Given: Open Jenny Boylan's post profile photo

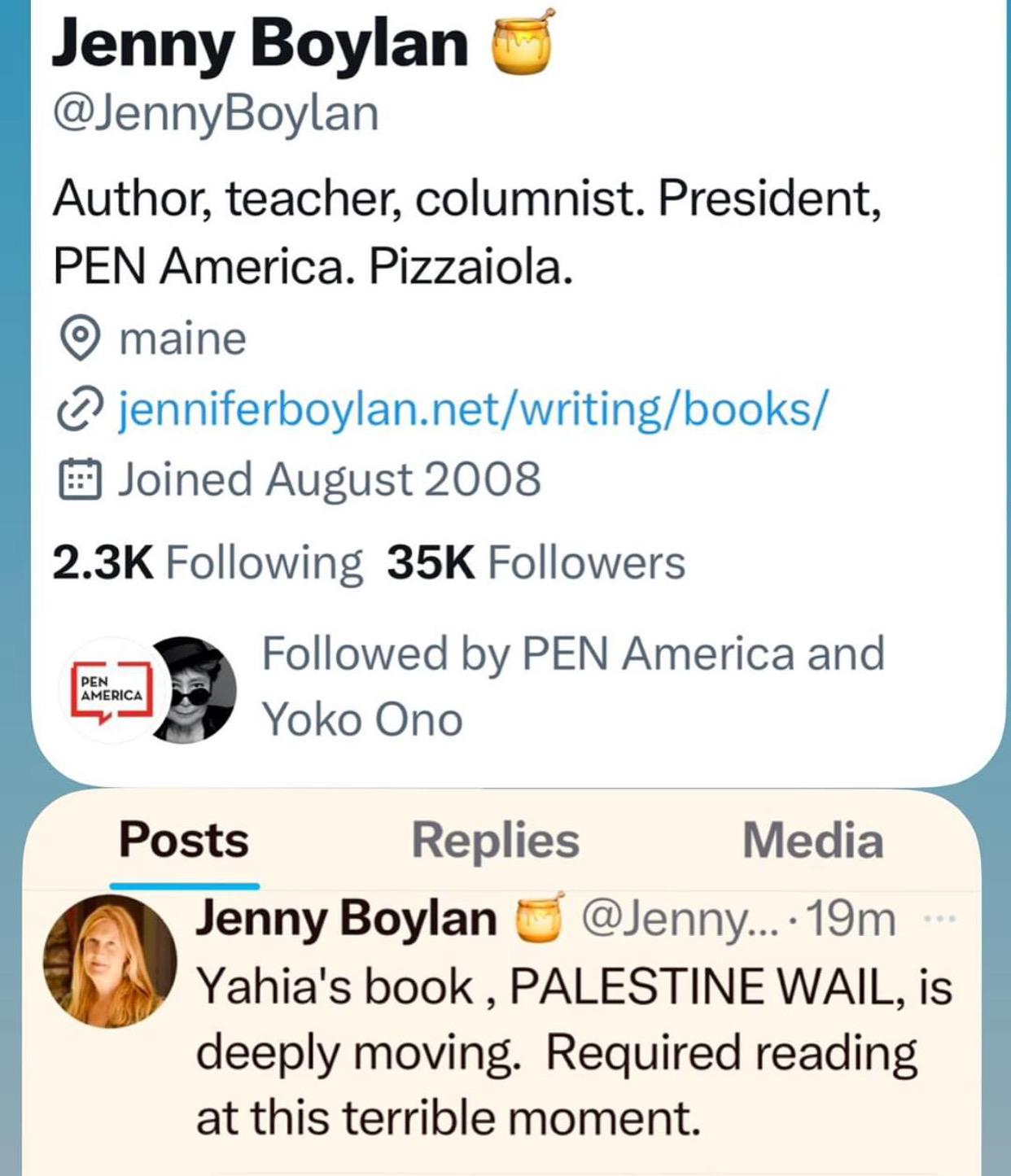Looking at the screenshot, I should tap(110, 960).
